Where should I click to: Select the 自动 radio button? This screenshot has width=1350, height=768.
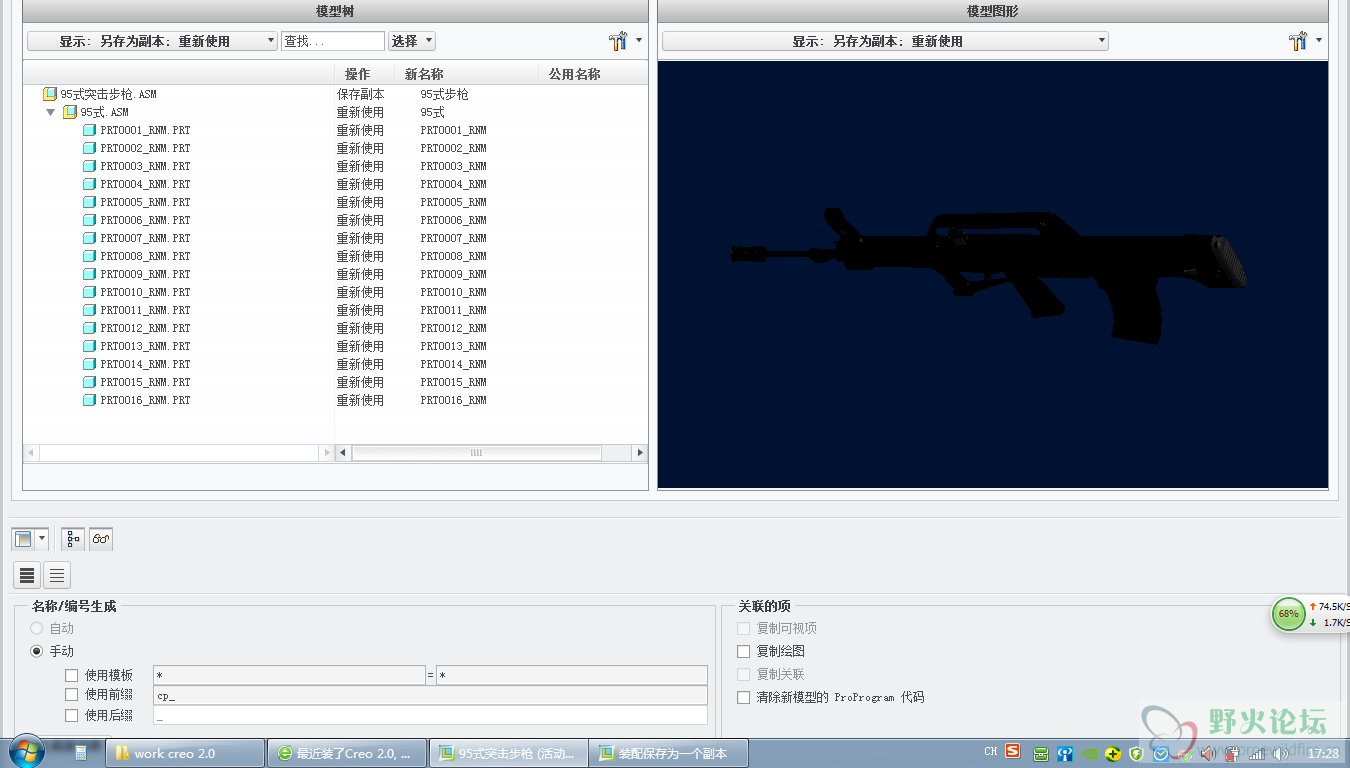37,628
